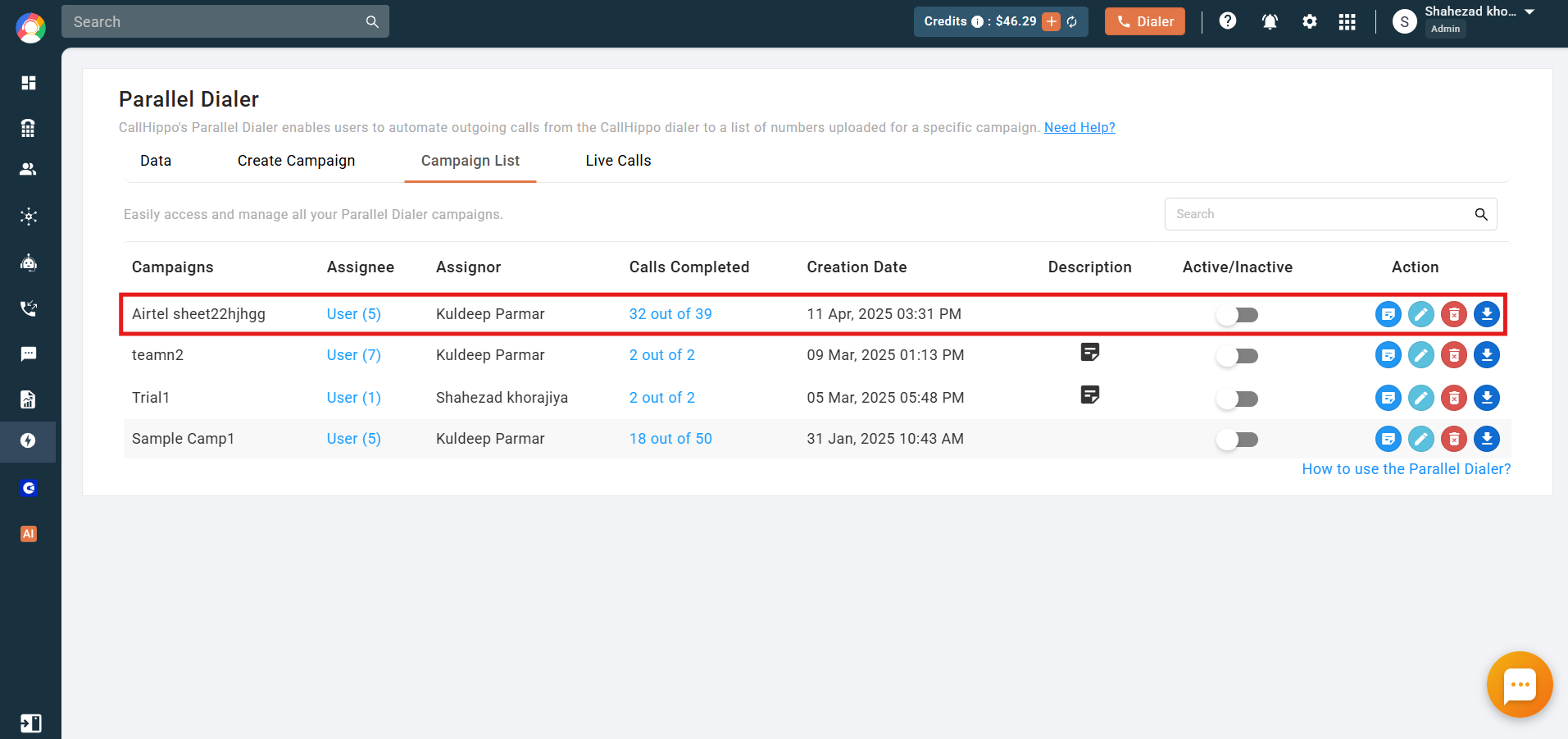This screenshot has height=739, width=1568.
Task: Toggle Airtel sheet22hjhgg campaign active
Action: [1237, 315]
